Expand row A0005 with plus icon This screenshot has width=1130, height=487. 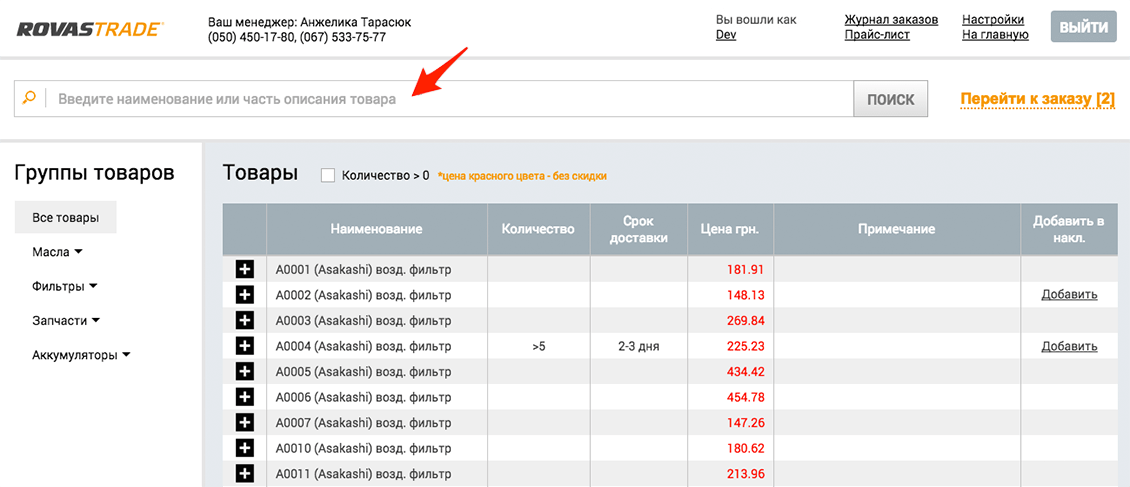245,372
